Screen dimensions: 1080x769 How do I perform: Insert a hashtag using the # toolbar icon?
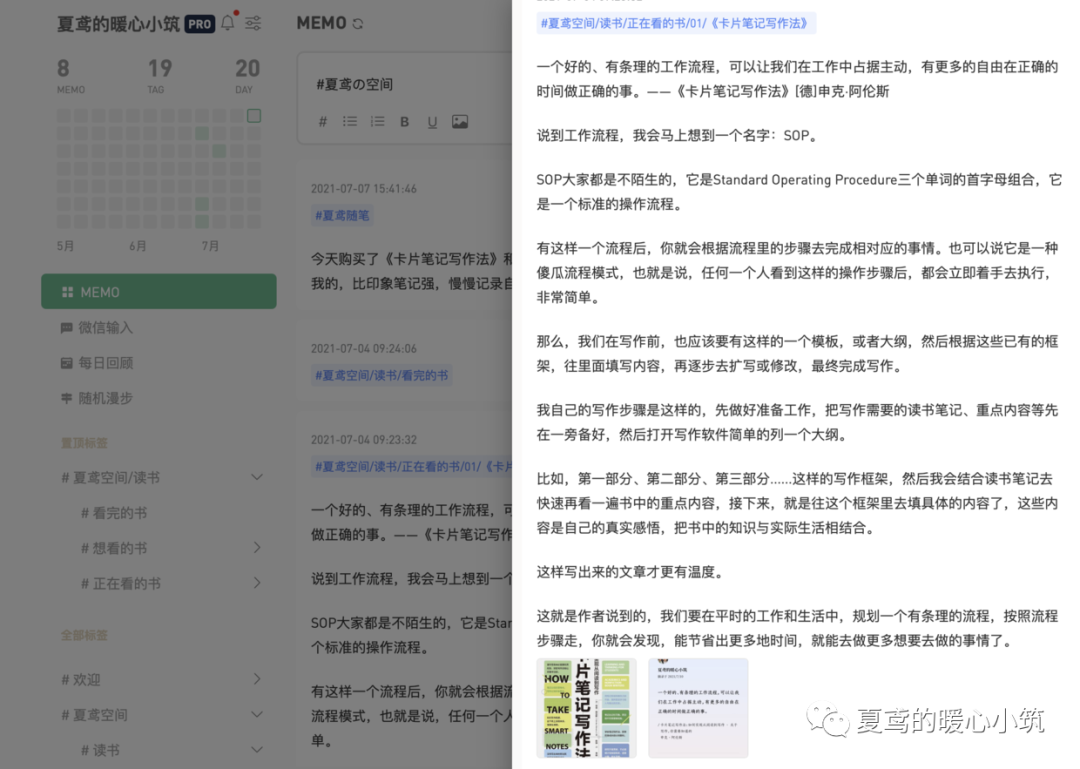pos(322,122)
